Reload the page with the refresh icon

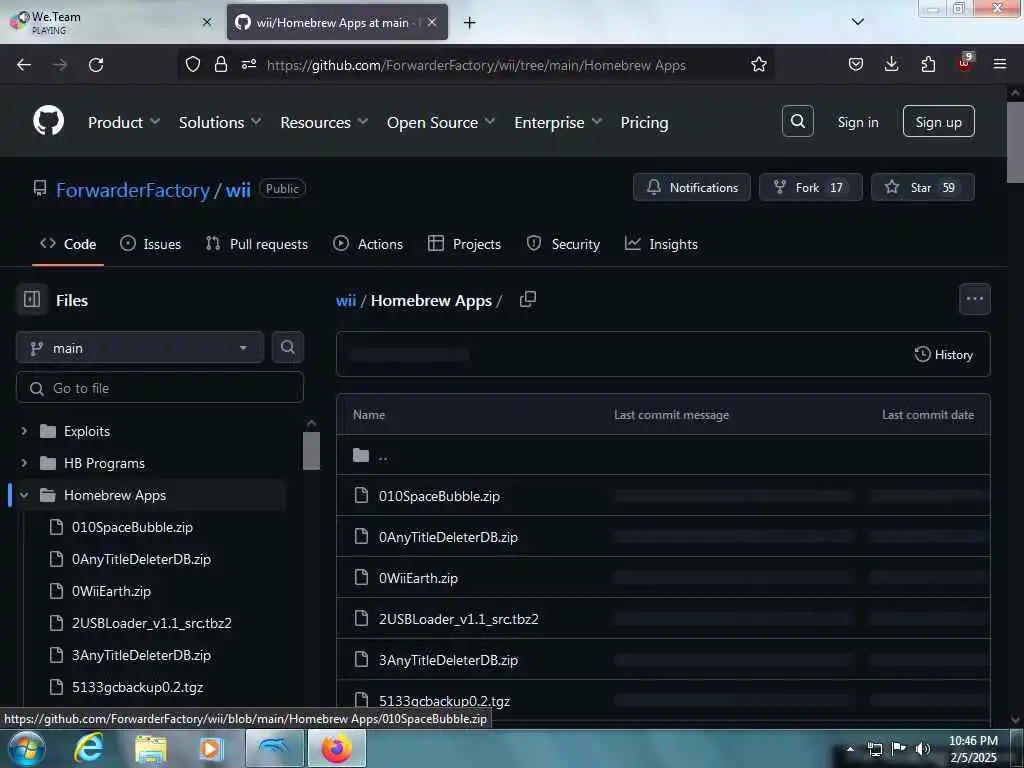pos(96,65)
